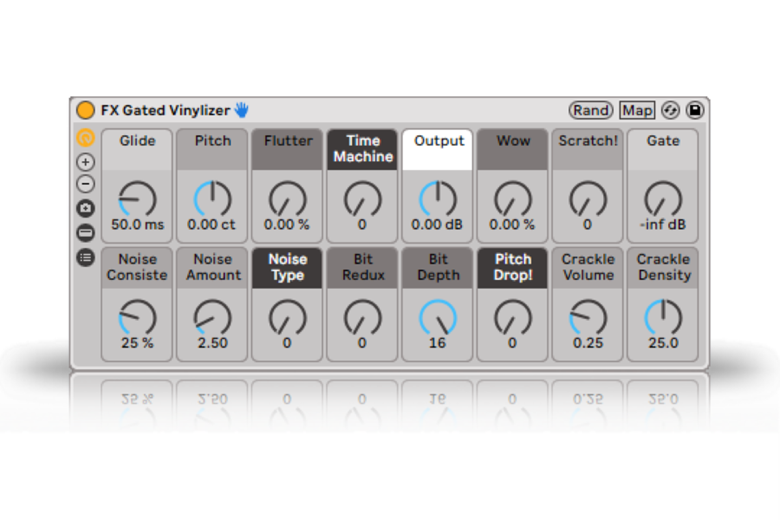Select the Flutter macro label
Viewport: 780px width, 520px height.
click(288, 149)
